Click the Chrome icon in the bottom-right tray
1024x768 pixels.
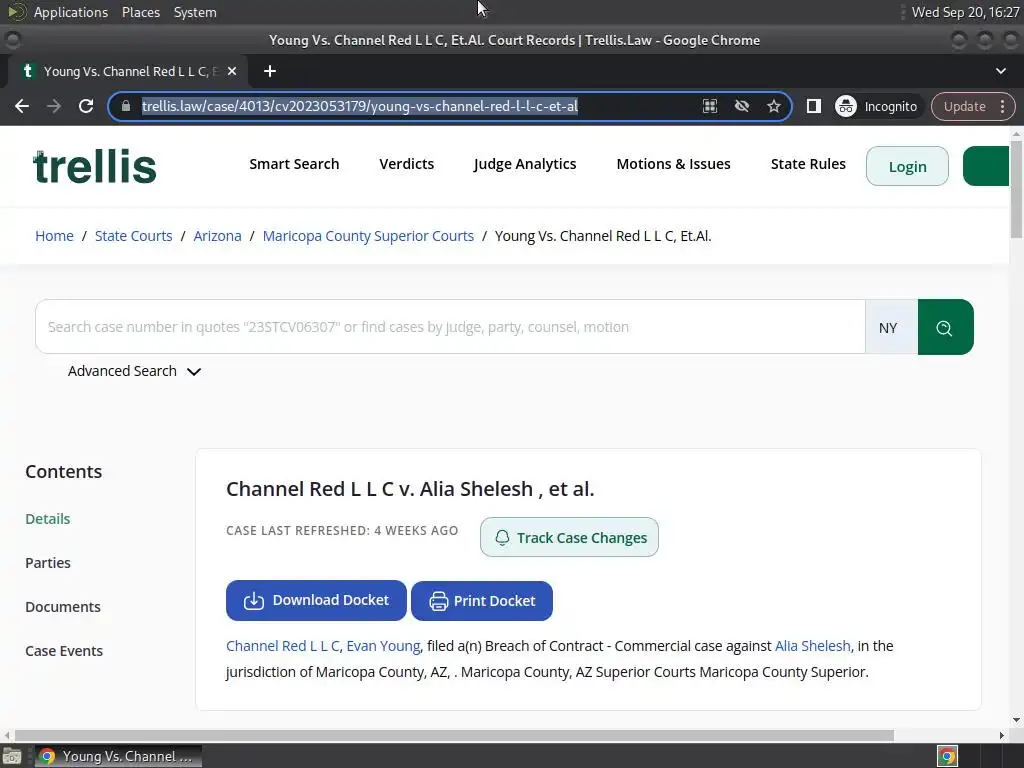[x=947, y=756]
